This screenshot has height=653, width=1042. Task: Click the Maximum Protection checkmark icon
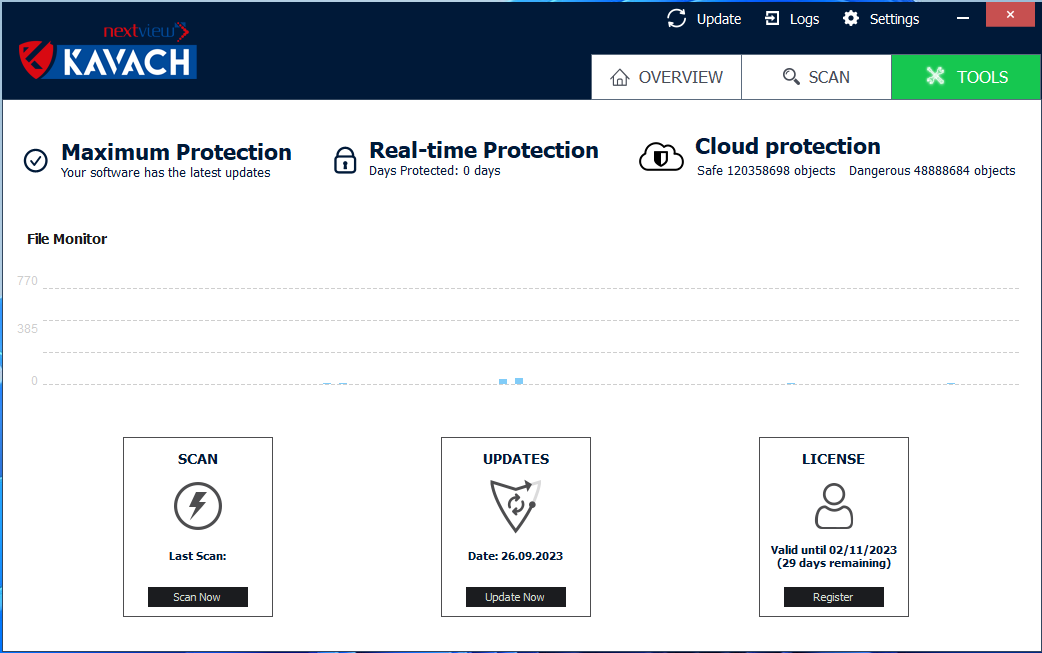tap(36, 160)
